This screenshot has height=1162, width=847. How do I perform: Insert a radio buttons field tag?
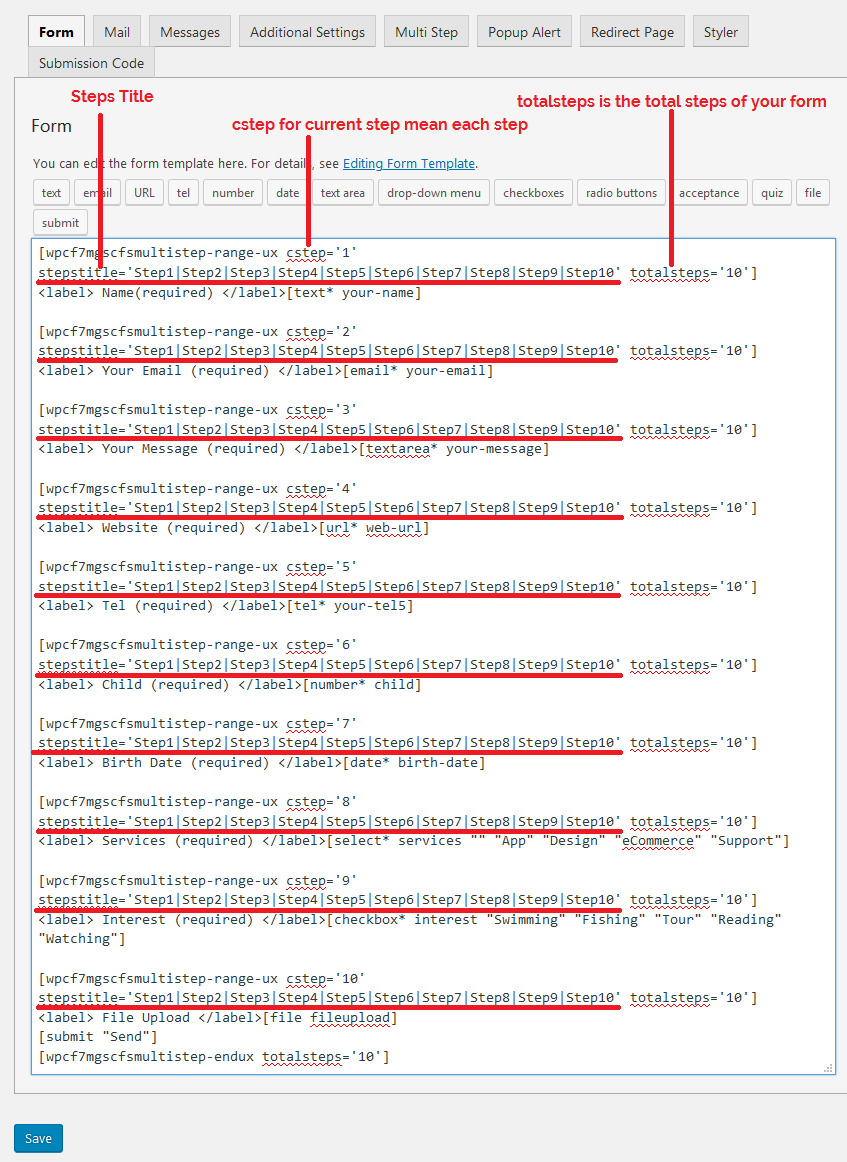point(621,192)
